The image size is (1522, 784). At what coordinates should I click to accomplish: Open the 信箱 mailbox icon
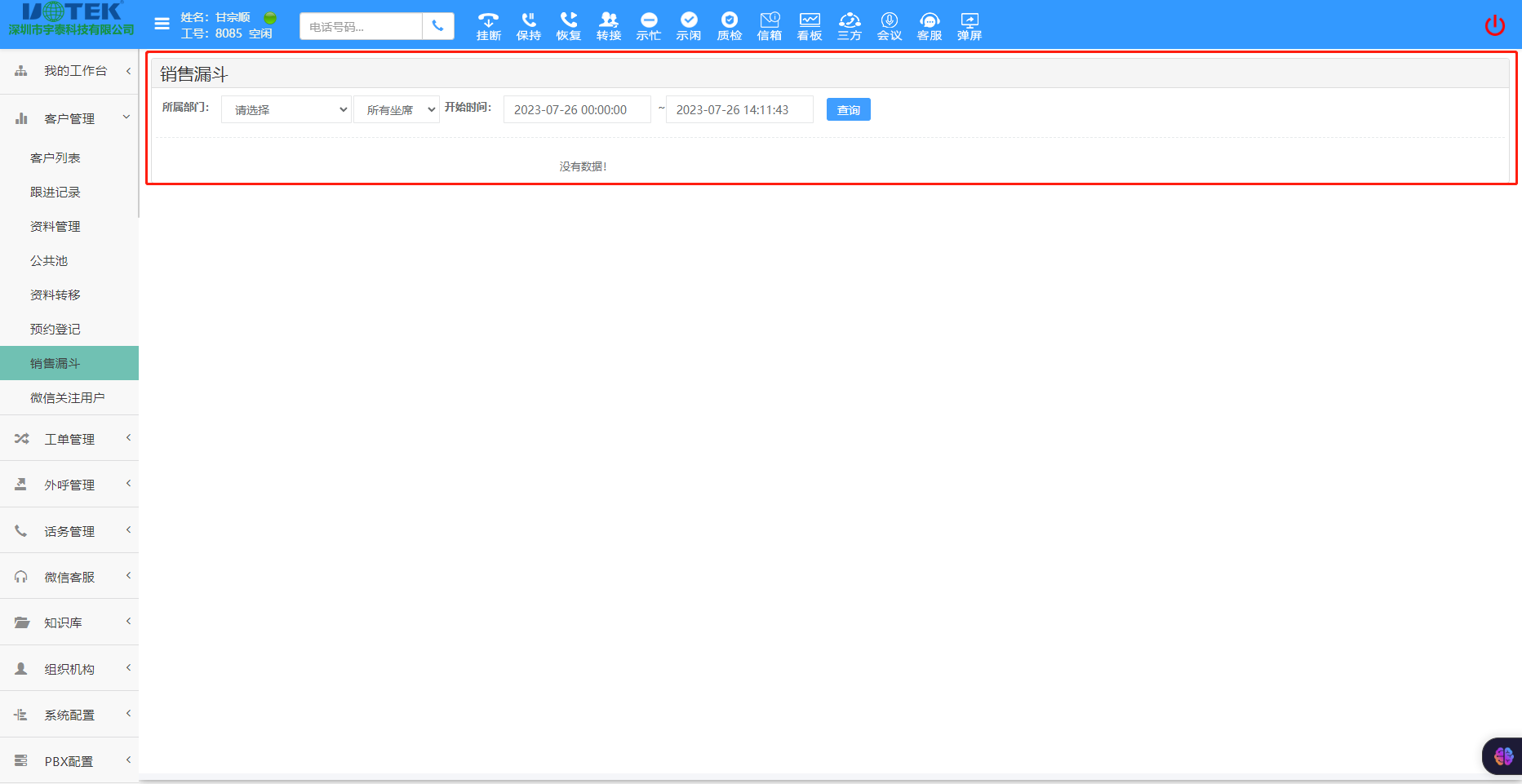[x=769, y=25]
